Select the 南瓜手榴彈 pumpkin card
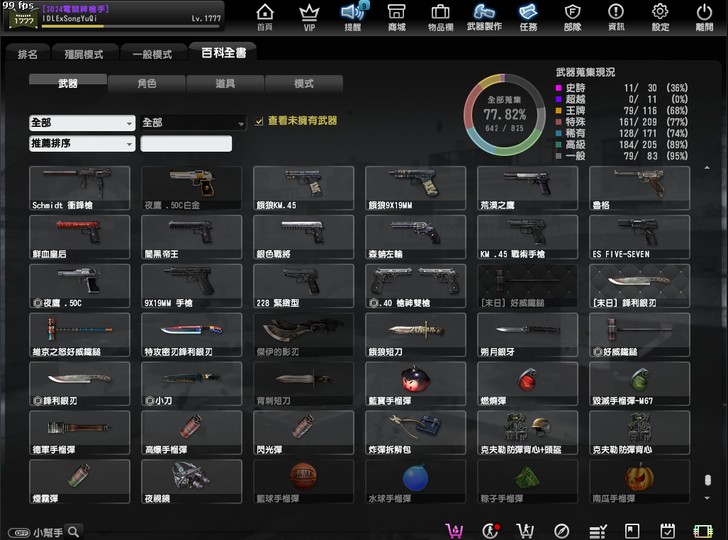The width and height of the screenshot is (728, 540). coord(639,481)
